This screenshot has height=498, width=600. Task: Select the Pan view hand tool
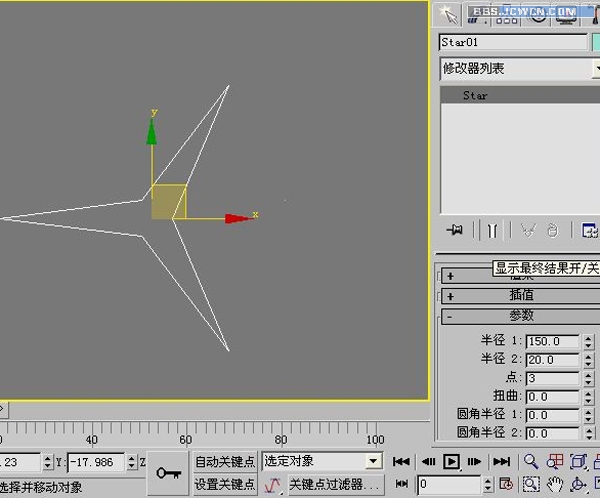pos(555,484)
